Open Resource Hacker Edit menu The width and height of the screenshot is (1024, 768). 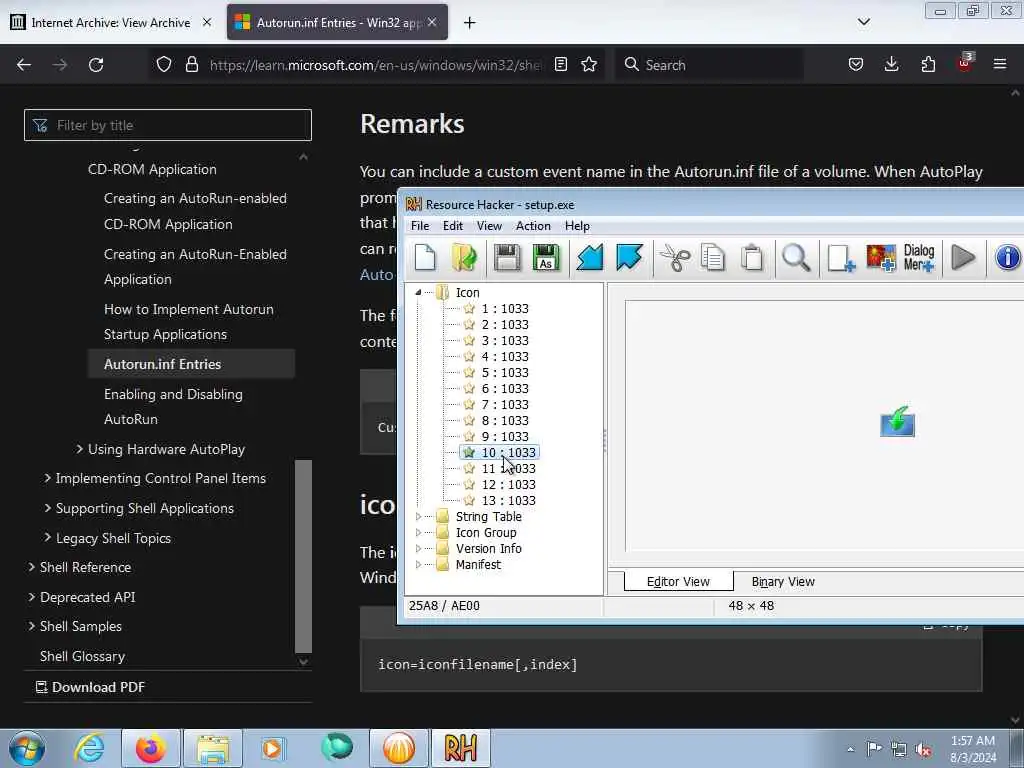(453, 226)
